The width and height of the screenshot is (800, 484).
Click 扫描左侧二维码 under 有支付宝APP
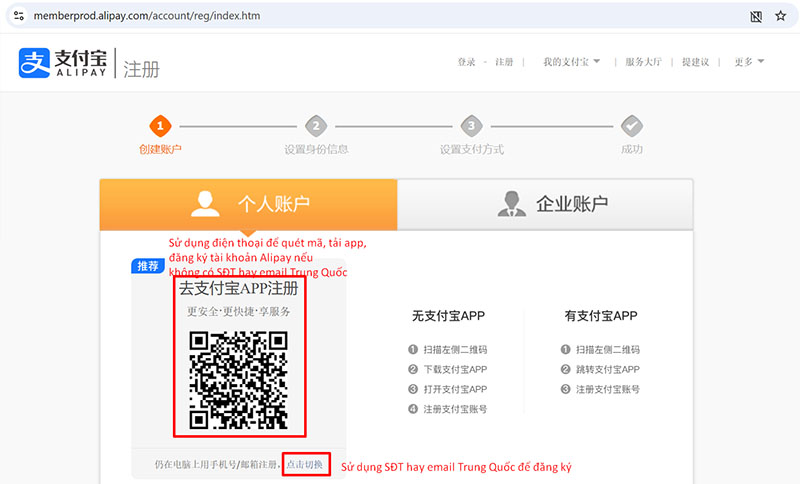click(x=608, y=350)
